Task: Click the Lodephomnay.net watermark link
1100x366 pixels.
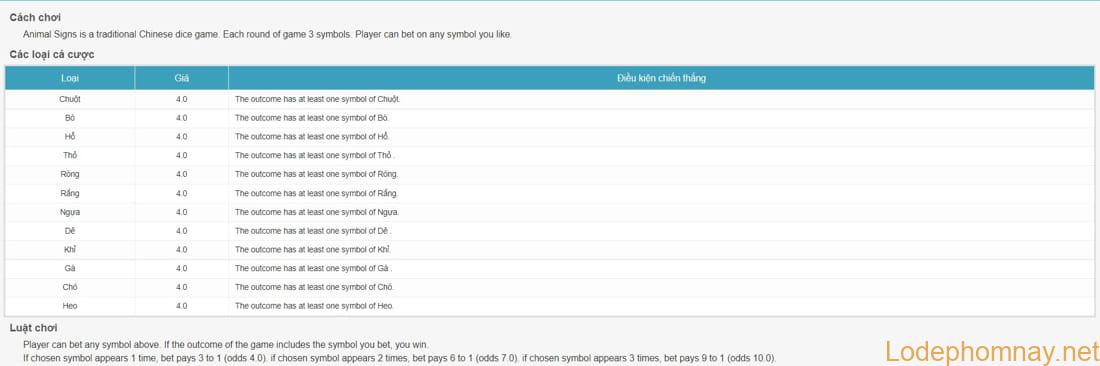Action: [991, 351]
